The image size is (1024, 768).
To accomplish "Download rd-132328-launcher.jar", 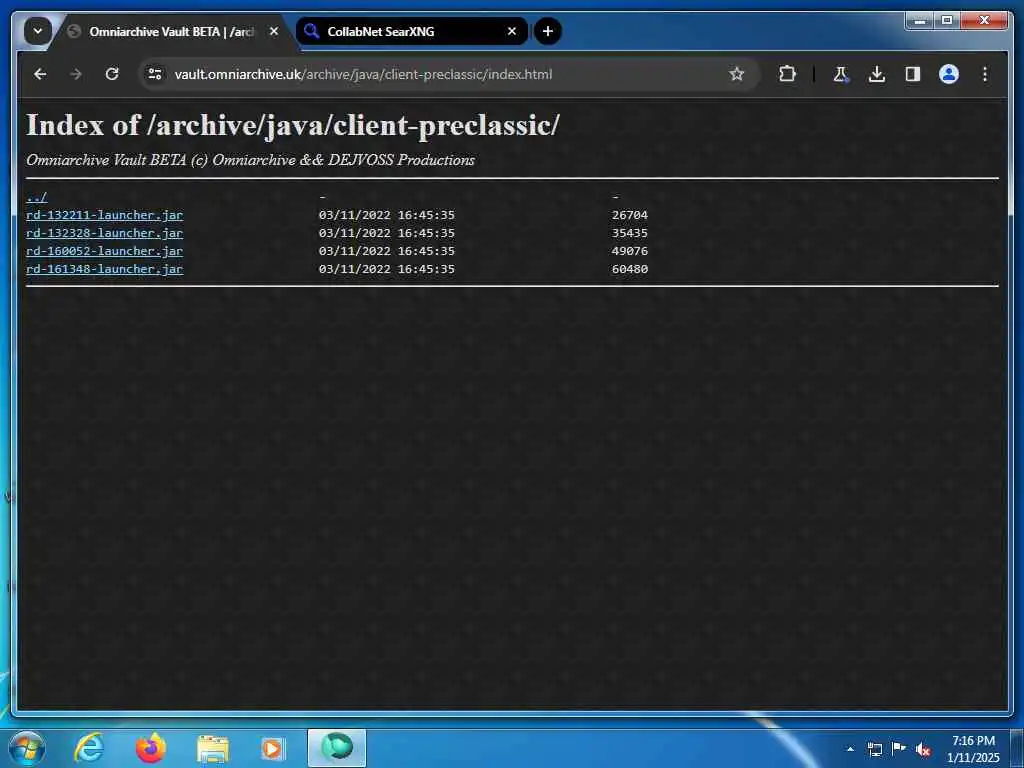I will [104, 233].
